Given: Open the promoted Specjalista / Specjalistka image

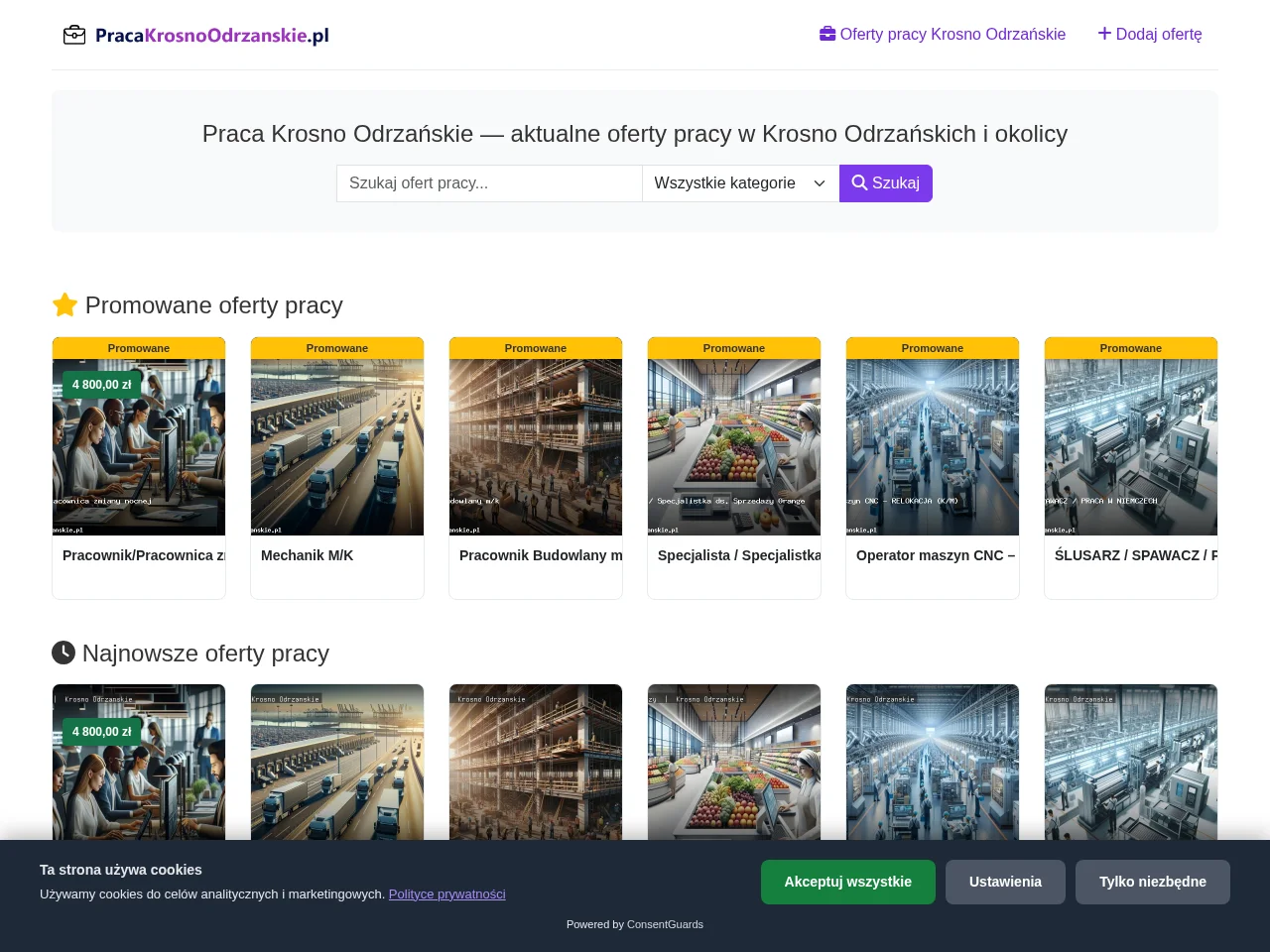Looking at the screenshot, I should 734,447.
